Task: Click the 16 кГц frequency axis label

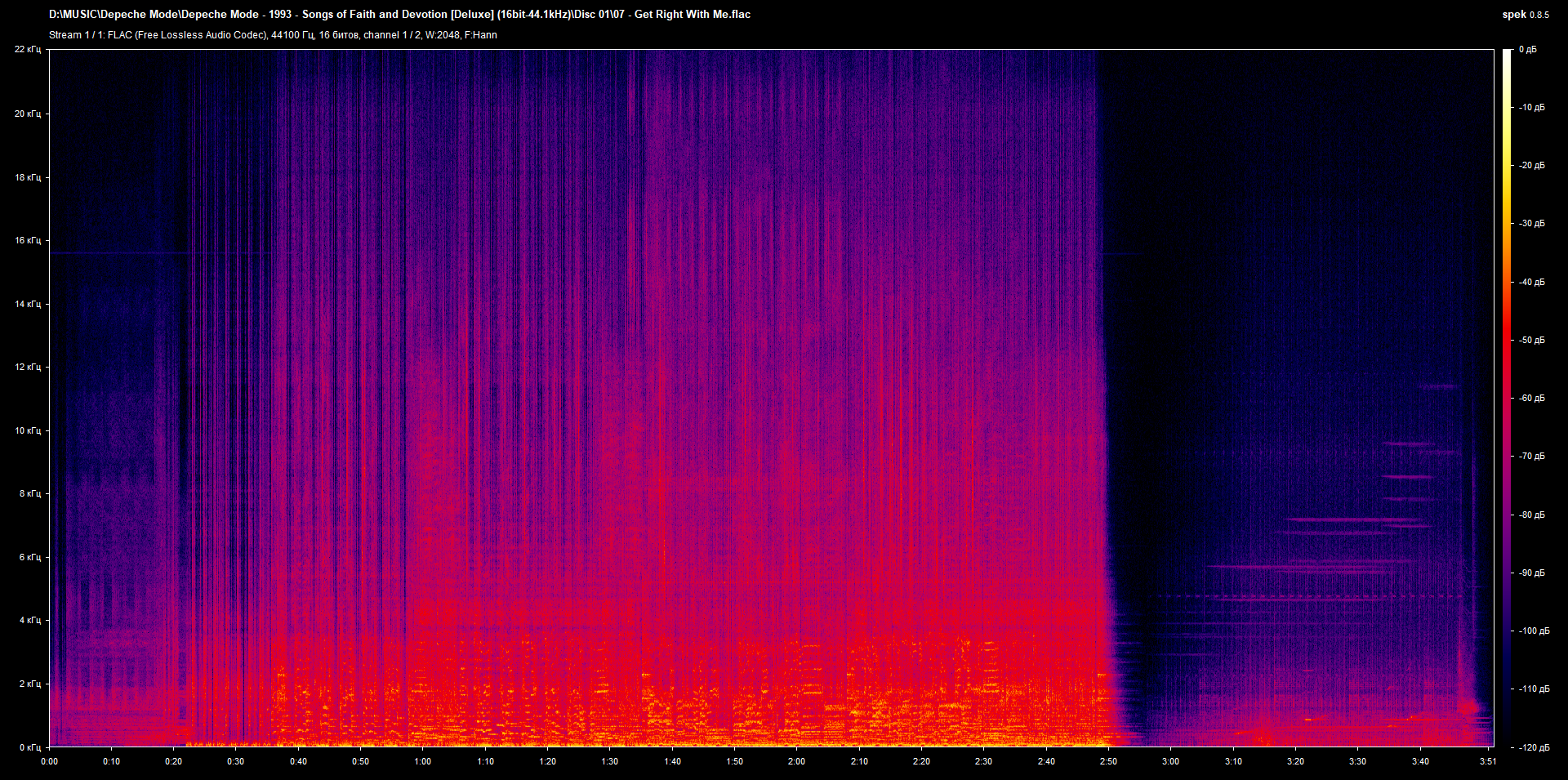Action: pyautogui.click(x=28, y=241)
